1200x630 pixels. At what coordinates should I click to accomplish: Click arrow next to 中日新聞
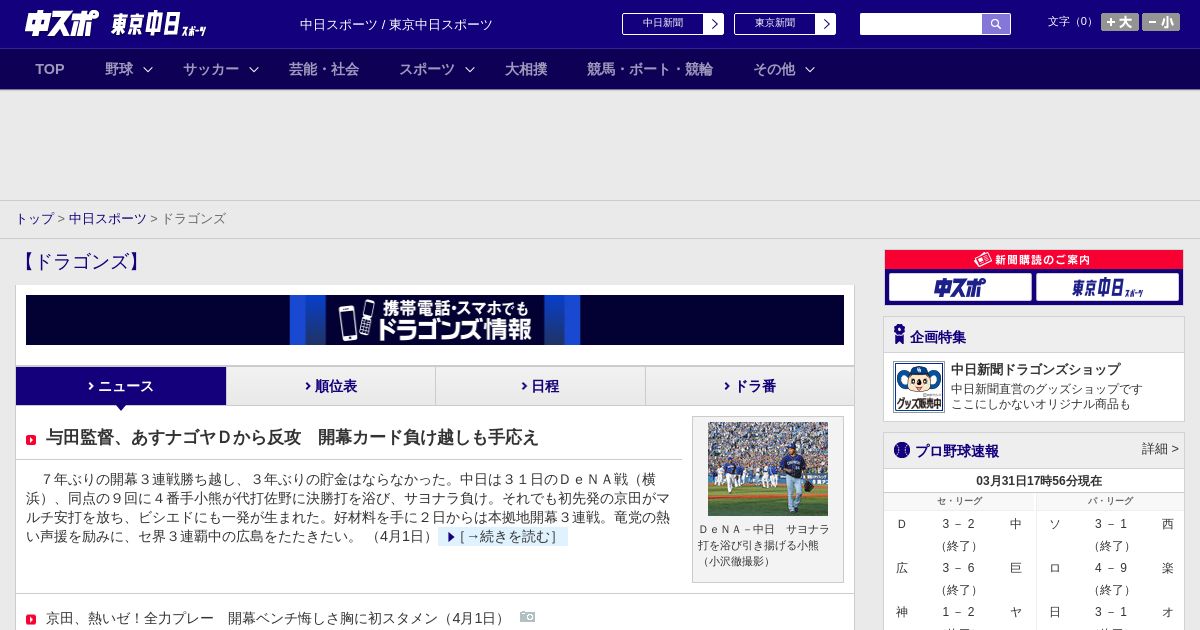click(714, 24)
